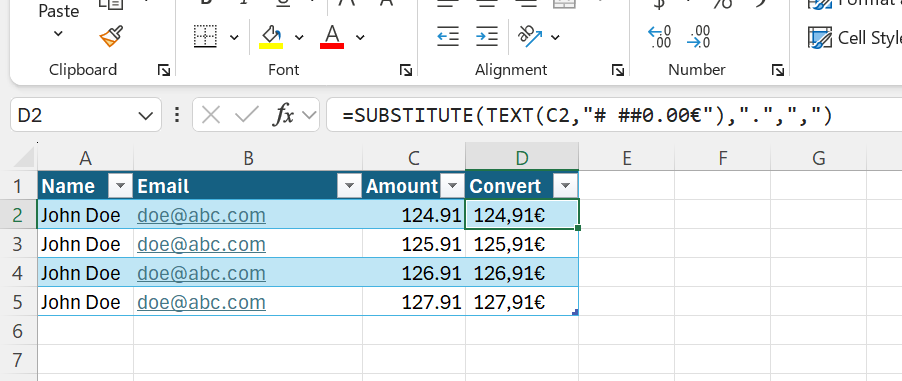Select column C header
Image resolution: width=902 pixels, height=381 pixels.
pyautogui.click(x=414, y=158)
